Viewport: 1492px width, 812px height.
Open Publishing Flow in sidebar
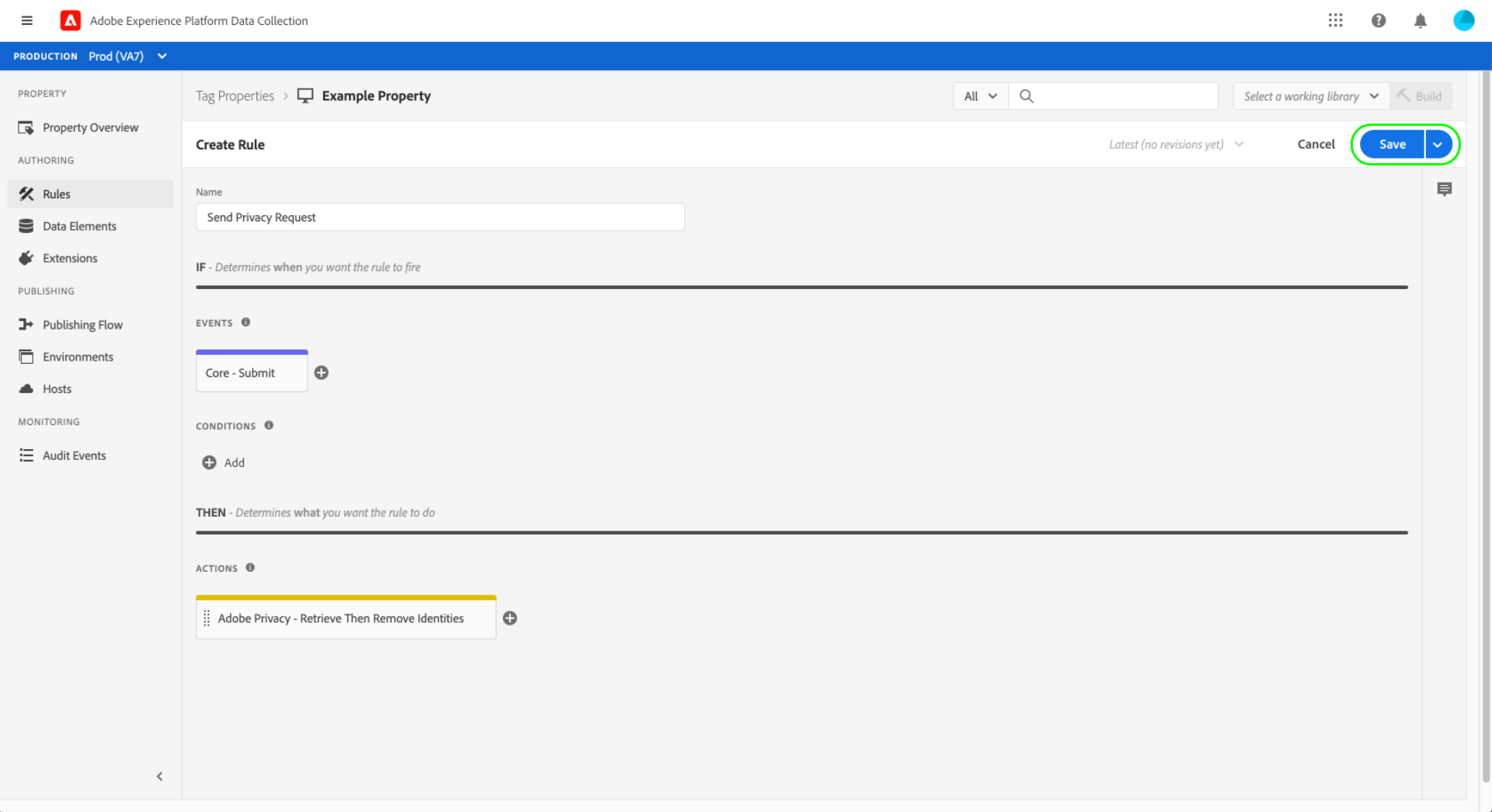coord(82,325)
